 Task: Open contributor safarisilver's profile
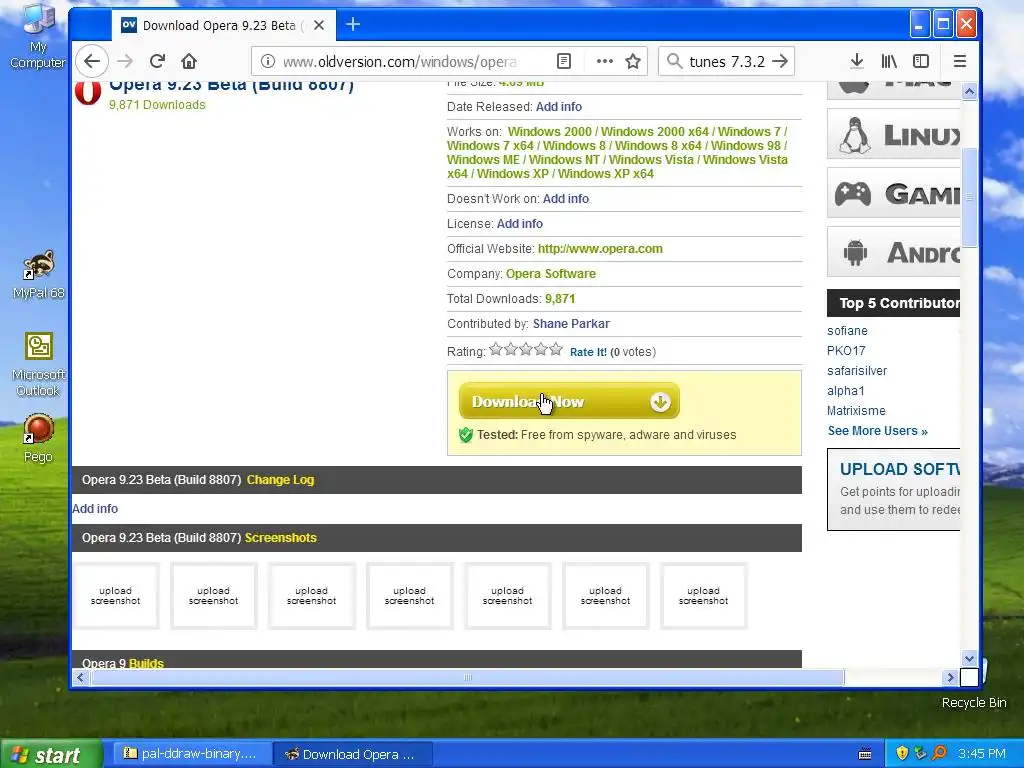click(x=857, y=371)
